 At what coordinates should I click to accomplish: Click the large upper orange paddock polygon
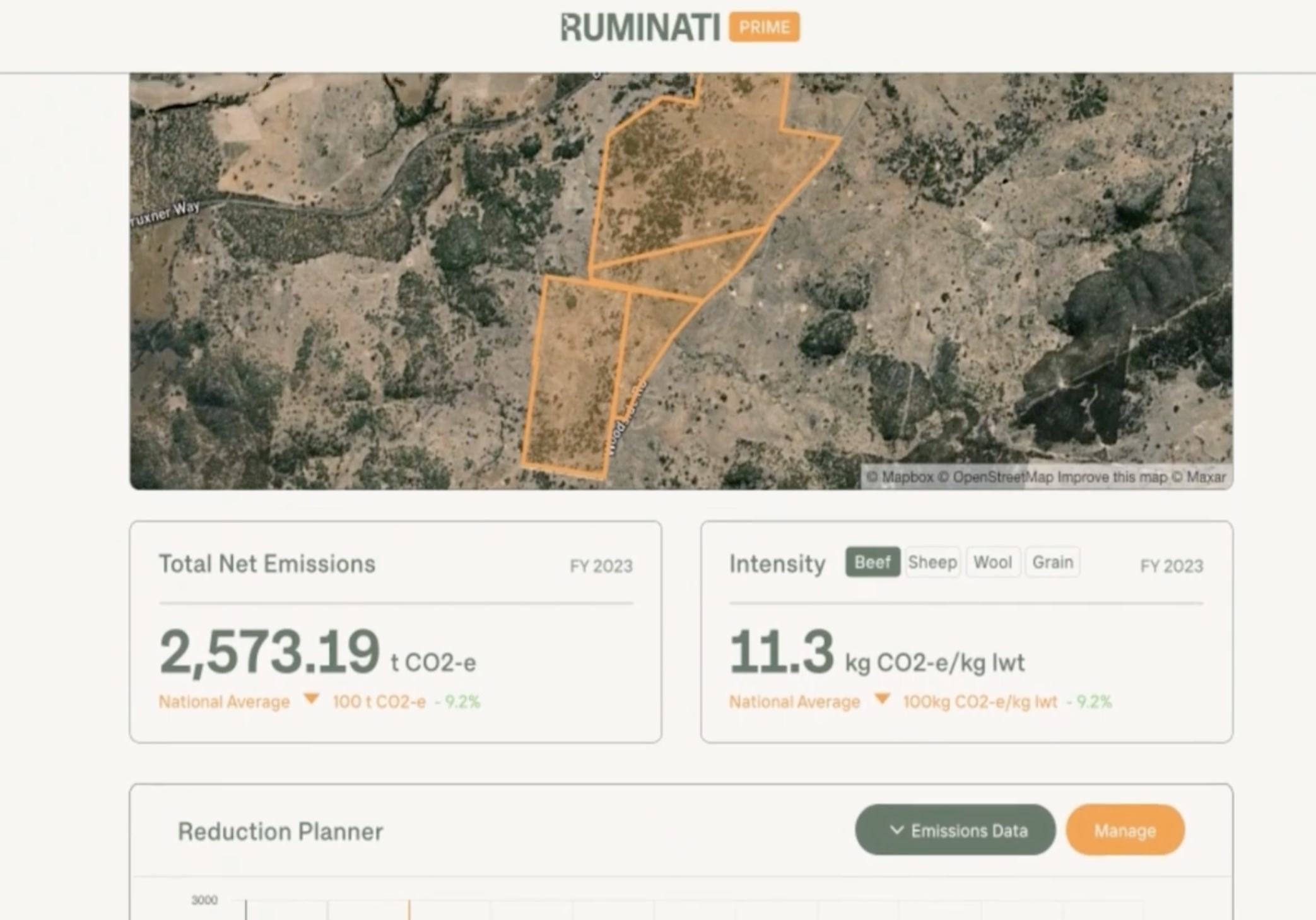pos(688,170)
